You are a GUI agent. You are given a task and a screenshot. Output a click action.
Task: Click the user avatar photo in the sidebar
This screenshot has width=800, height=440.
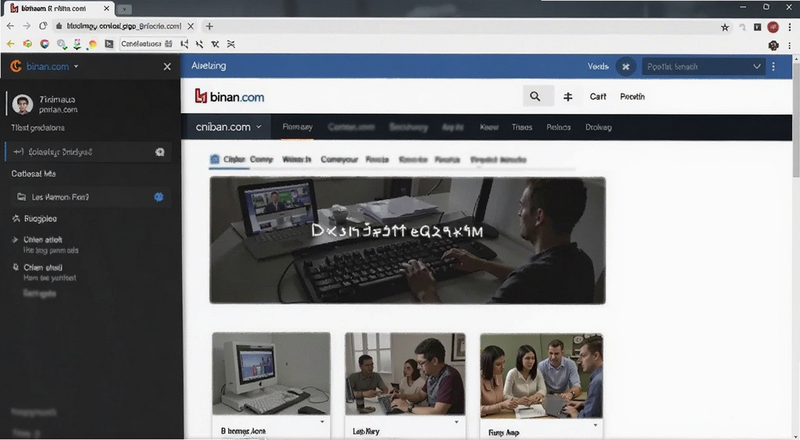tap(22, 105)
